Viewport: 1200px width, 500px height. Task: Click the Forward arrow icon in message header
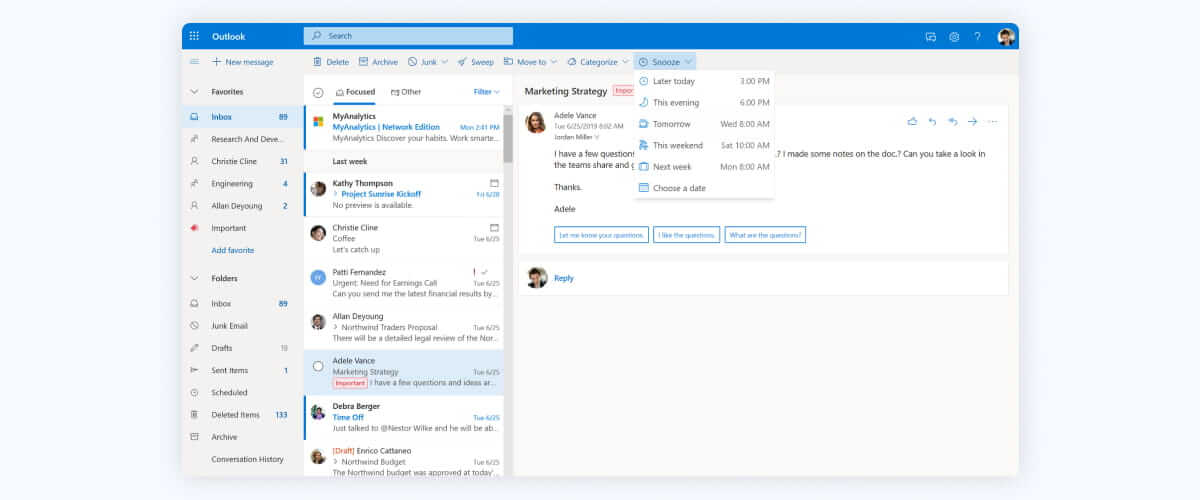pos(972,121)
